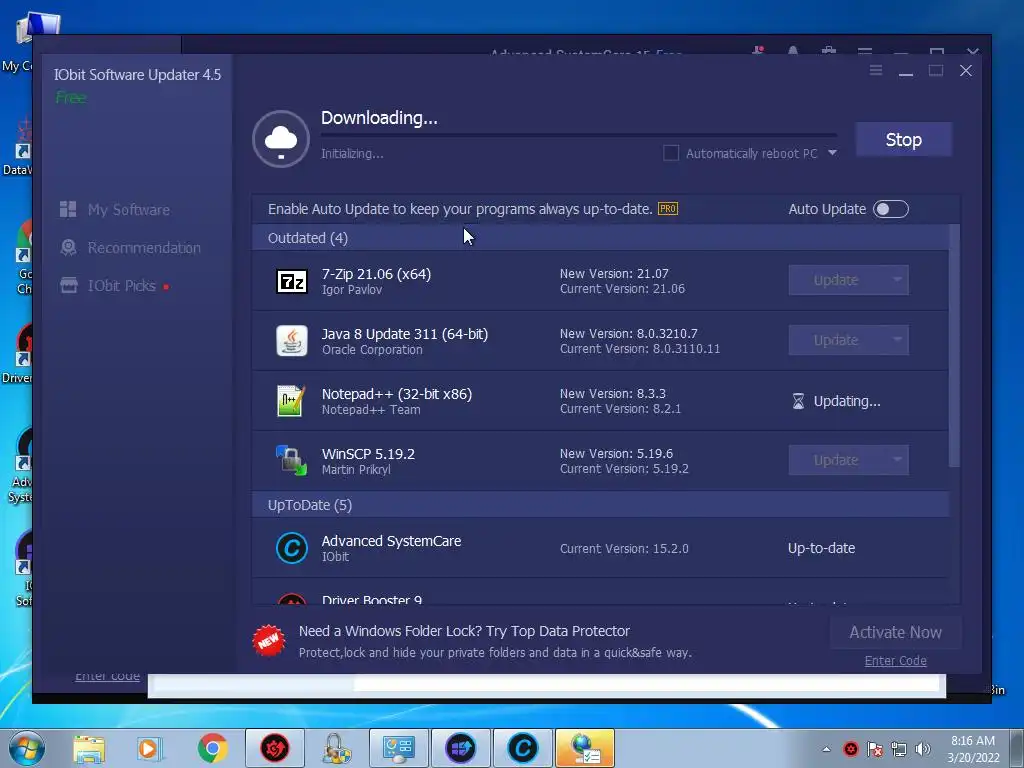Click the cloud download status icon
1024x768 pixels.
pyautogui.click(x=281, y=139)
